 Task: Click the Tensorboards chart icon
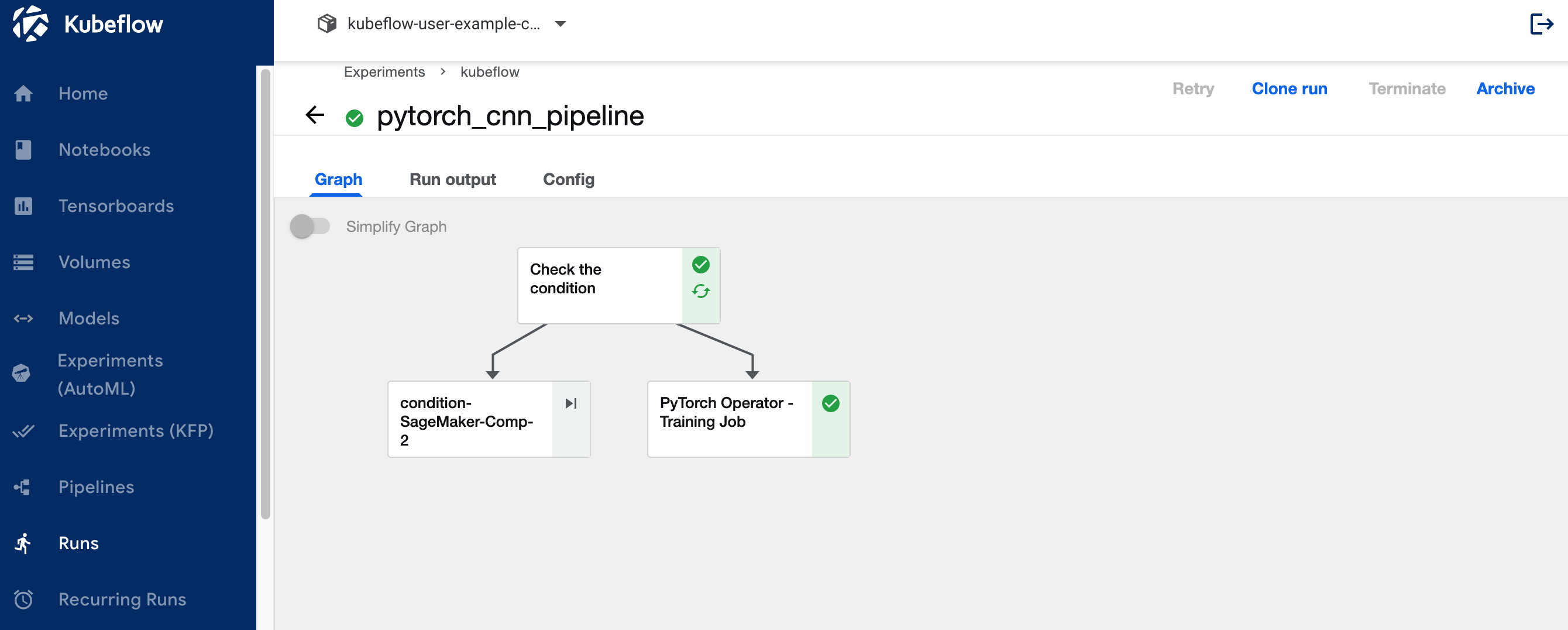tap(23, 206)
